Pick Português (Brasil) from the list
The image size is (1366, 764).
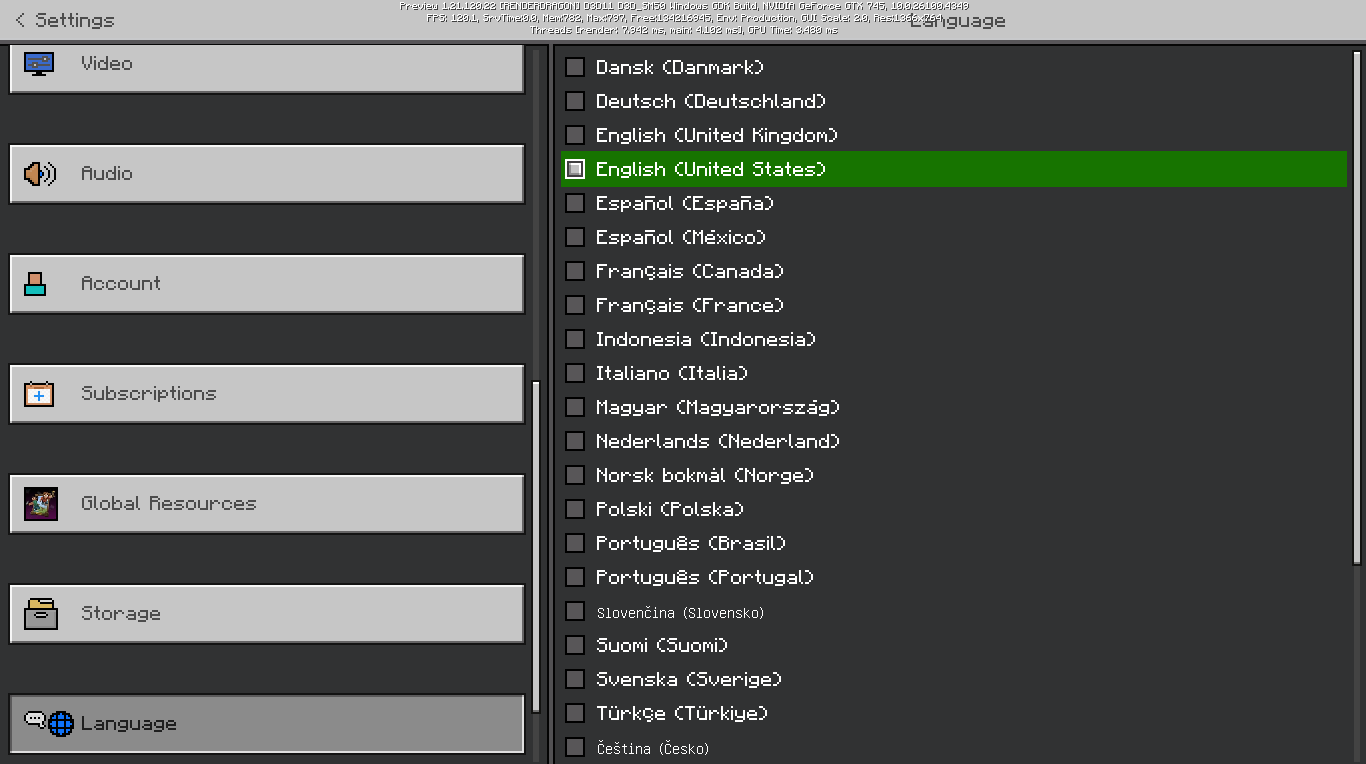click(954, 543)
